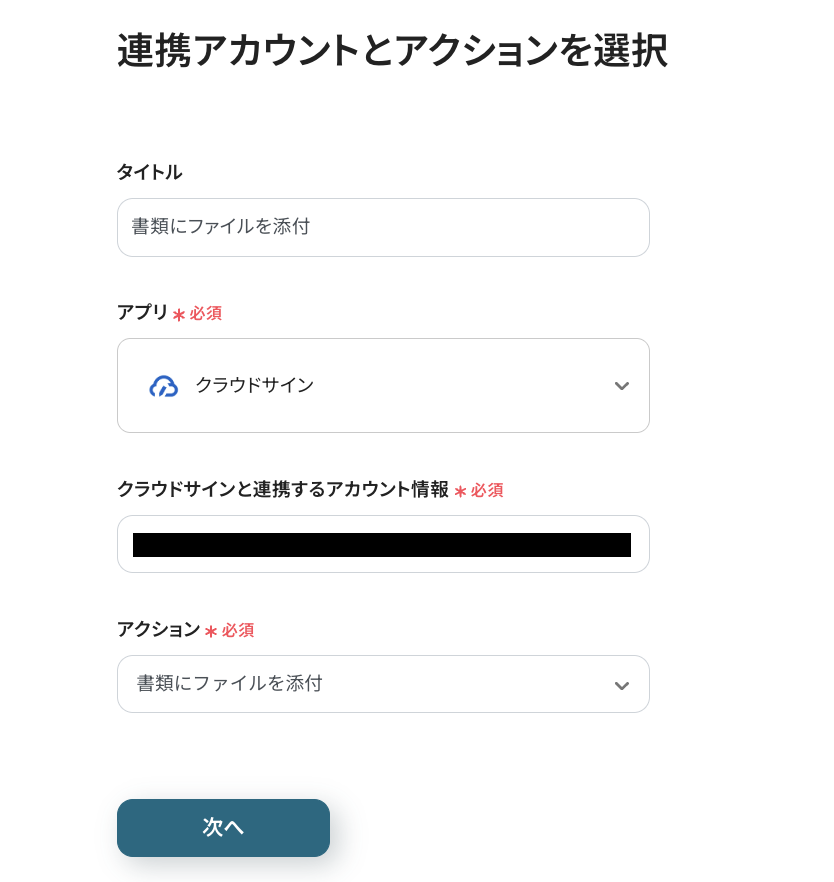Click 必須 marker next to アプリ
Screen dimensions: 834x882
coord(206,314)
